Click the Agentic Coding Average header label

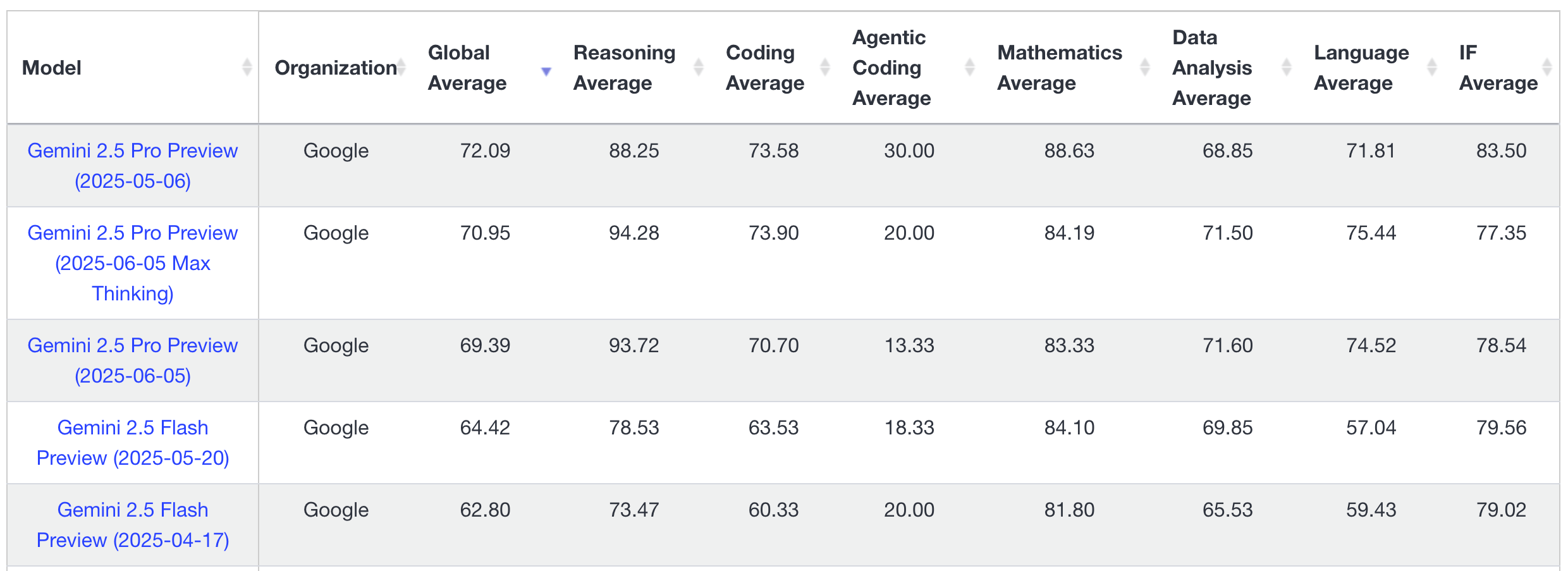891,67
